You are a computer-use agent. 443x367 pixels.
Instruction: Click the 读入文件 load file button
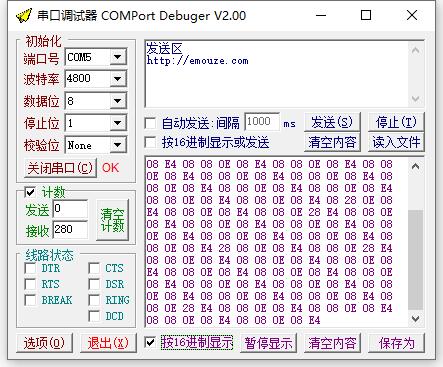tap(396, 142)
